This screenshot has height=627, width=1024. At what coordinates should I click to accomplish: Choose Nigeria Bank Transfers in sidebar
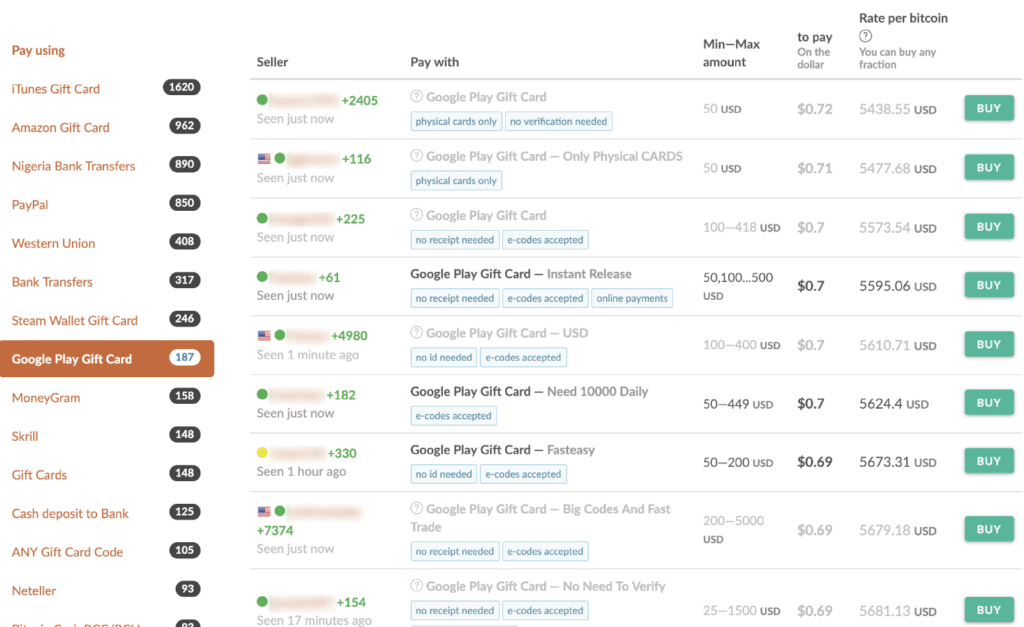click(x=73, y=166)
